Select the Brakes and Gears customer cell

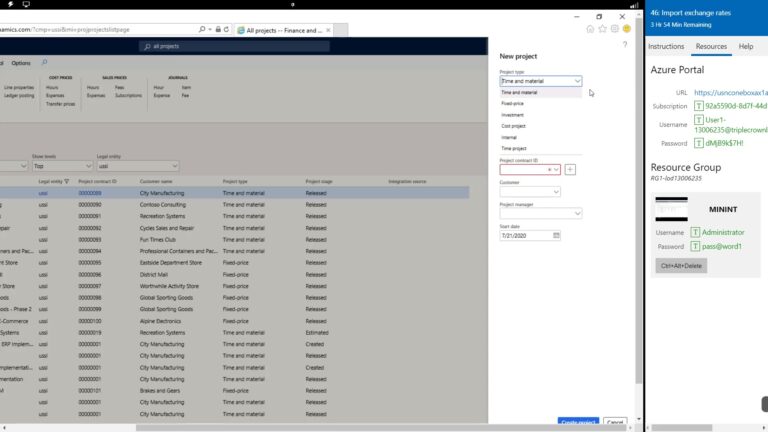(160, 391)
